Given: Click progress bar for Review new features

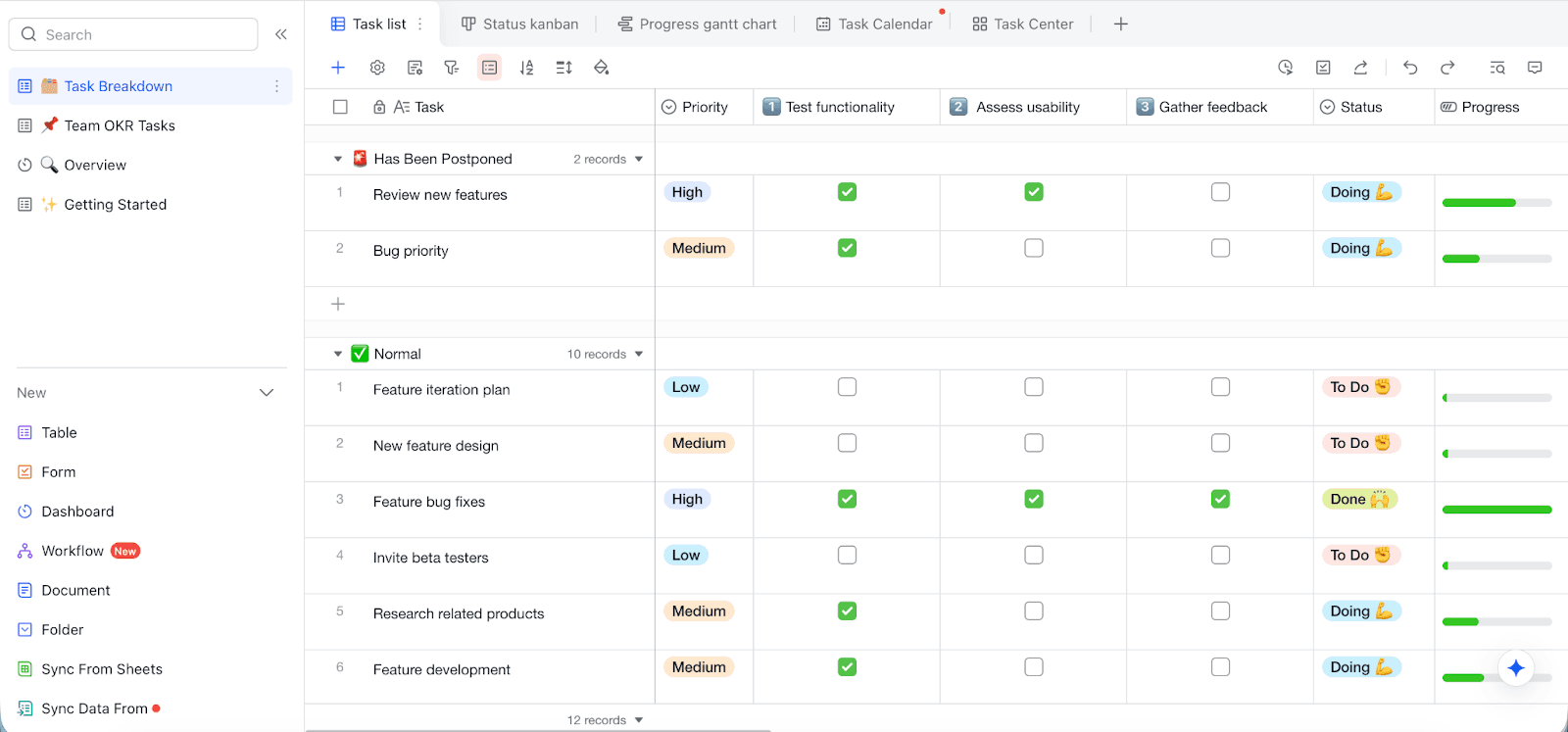Looking at the screenshot, I should pos(1497,203).
